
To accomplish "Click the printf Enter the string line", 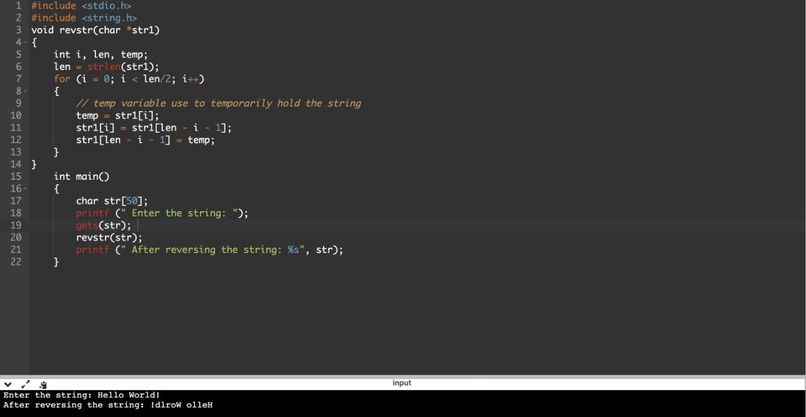I will coord(162,213).
